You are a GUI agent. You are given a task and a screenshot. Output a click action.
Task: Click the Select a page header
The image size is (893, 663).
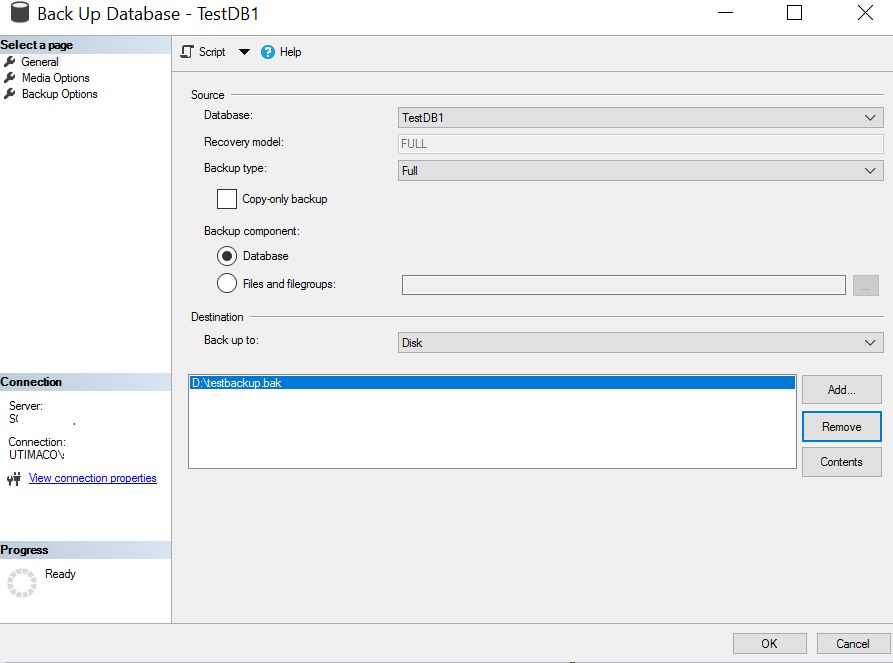point(85,45)
